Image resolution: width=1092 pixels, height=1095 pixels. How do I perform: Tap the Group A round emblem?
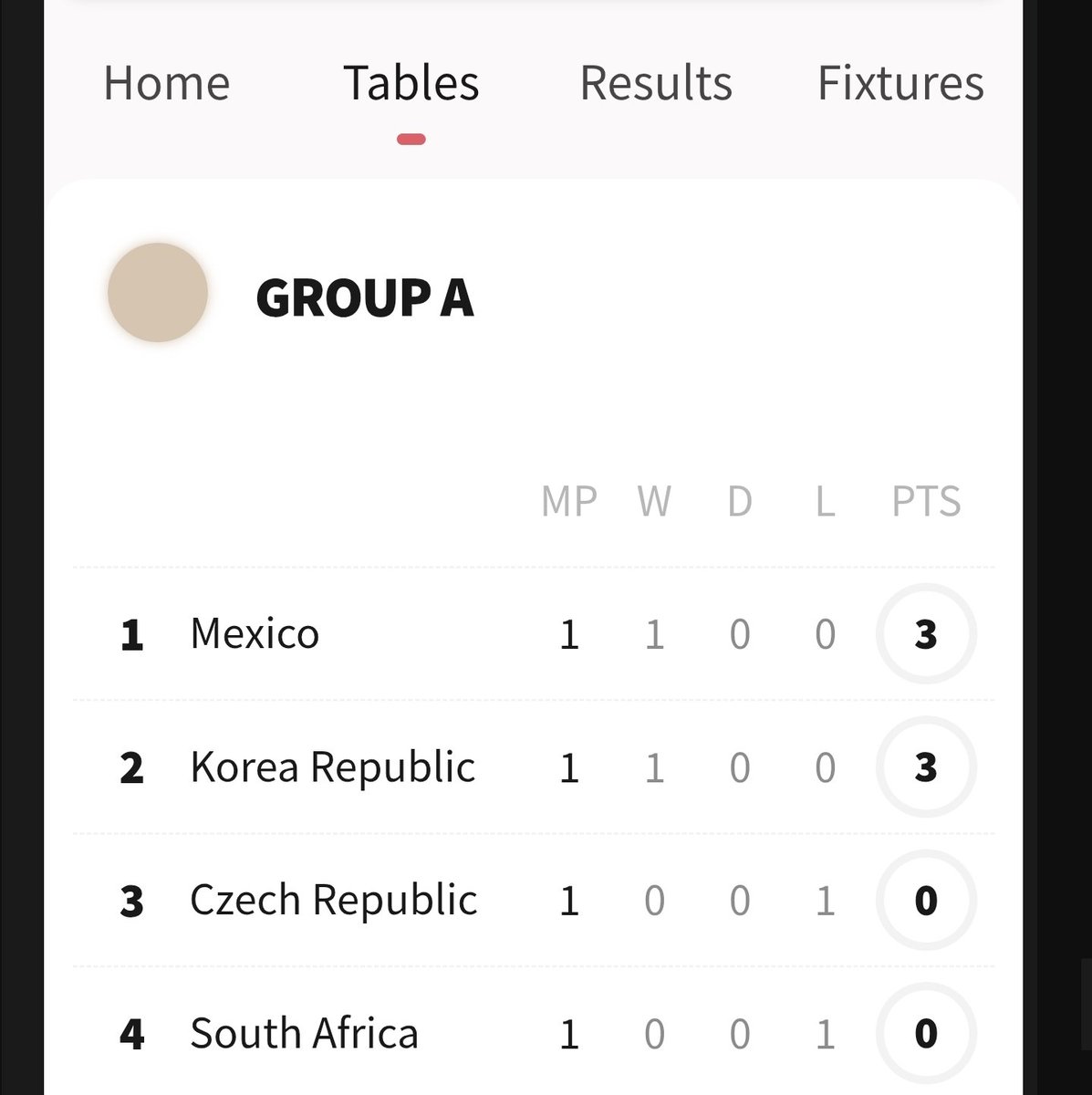point(158,293)
